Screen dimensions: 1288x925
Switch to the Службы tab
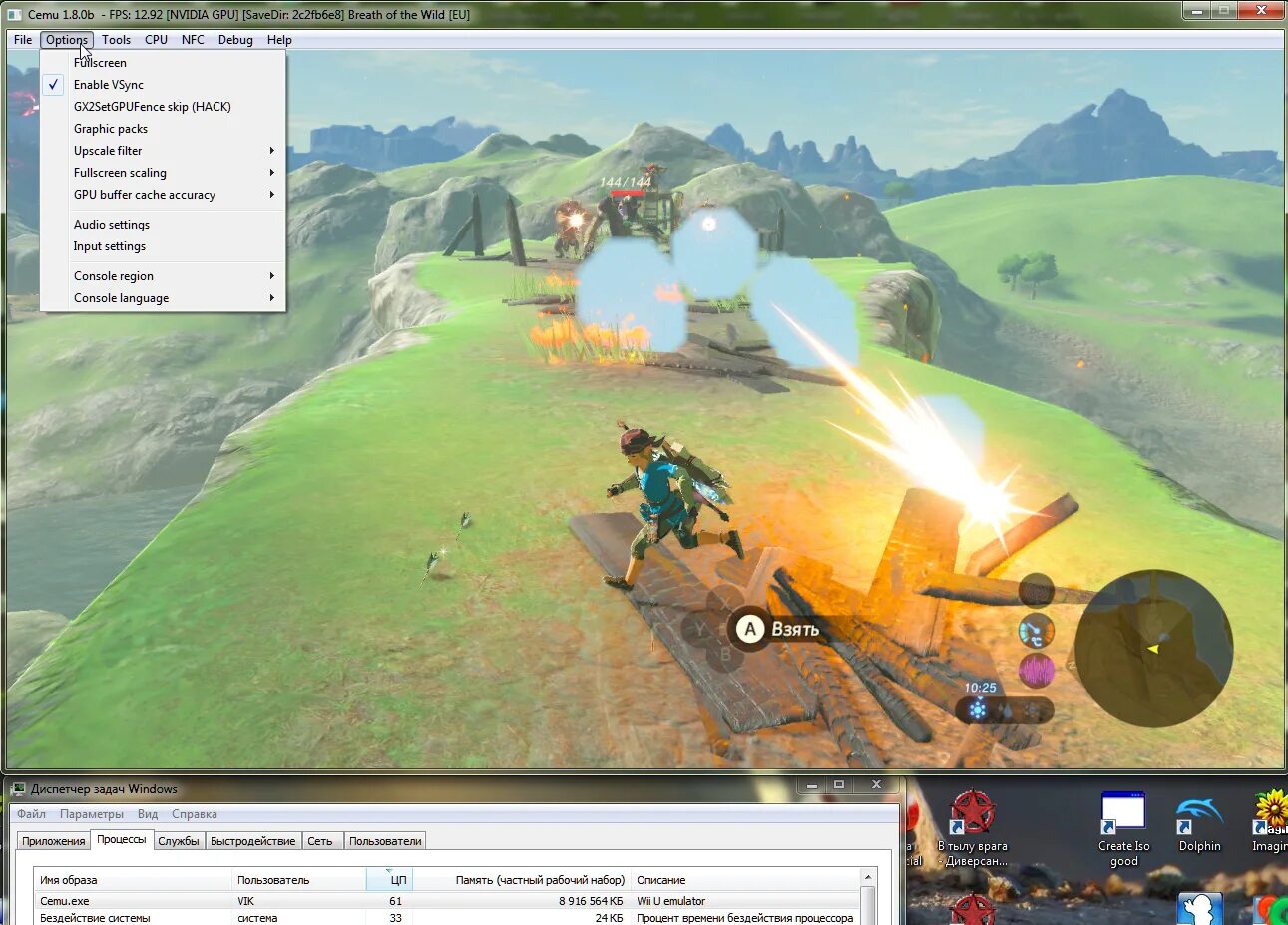pyautogui.click(x=179, y=841)
